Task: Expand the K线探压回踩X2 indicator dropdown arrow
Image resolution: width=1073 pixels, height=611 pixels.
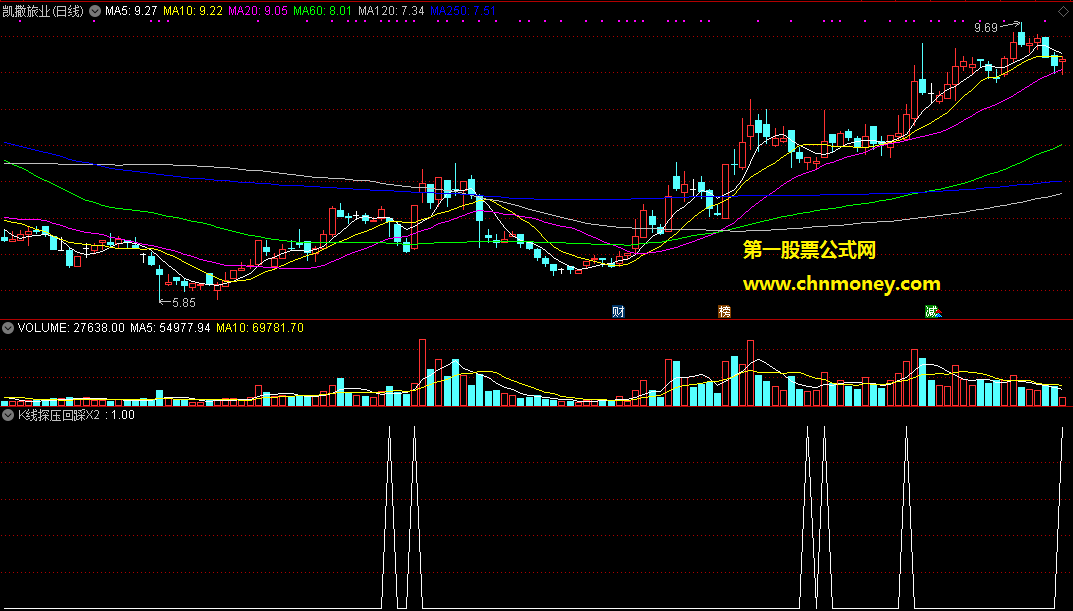Action: click(8, 415)
